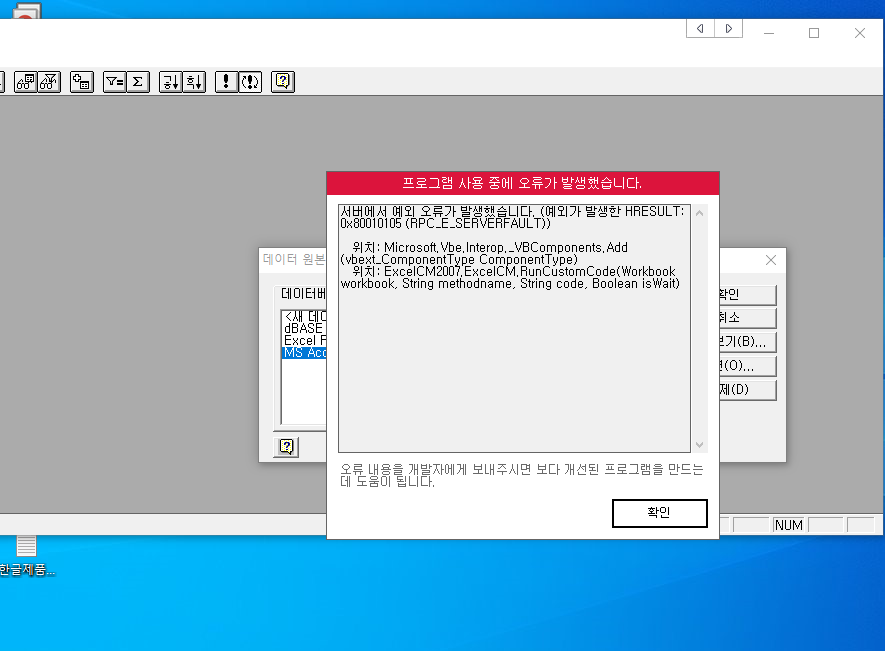Select the dBASE entry in the list
The height and width of the screenshot is (651, 885).
[x=302, y=328]
